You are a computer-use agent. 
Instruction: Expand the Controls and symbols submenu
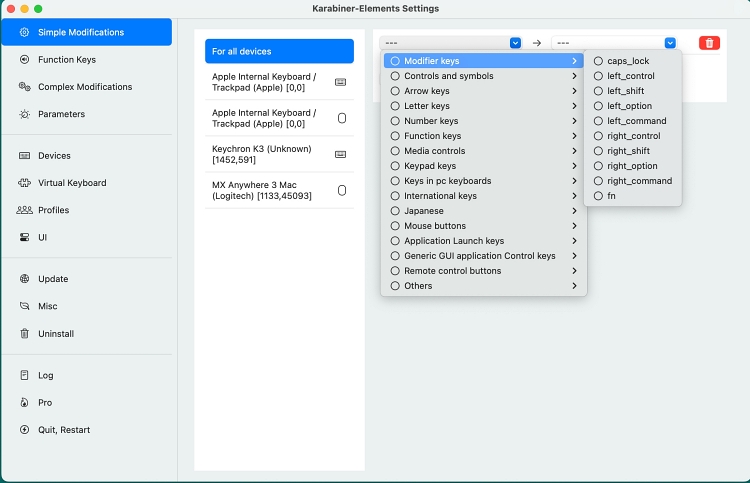pyautogui.click(x=484, y=76)
